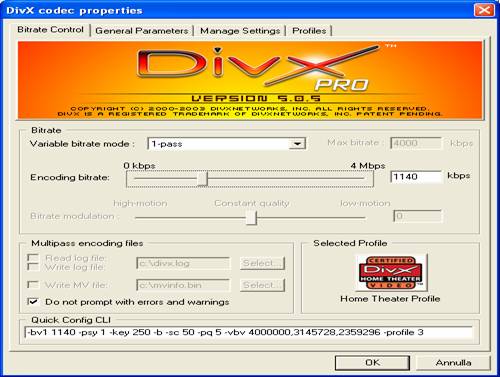Click the '4 Mbps' slider maximum label

pyautogui.click(x=368, y=166)
